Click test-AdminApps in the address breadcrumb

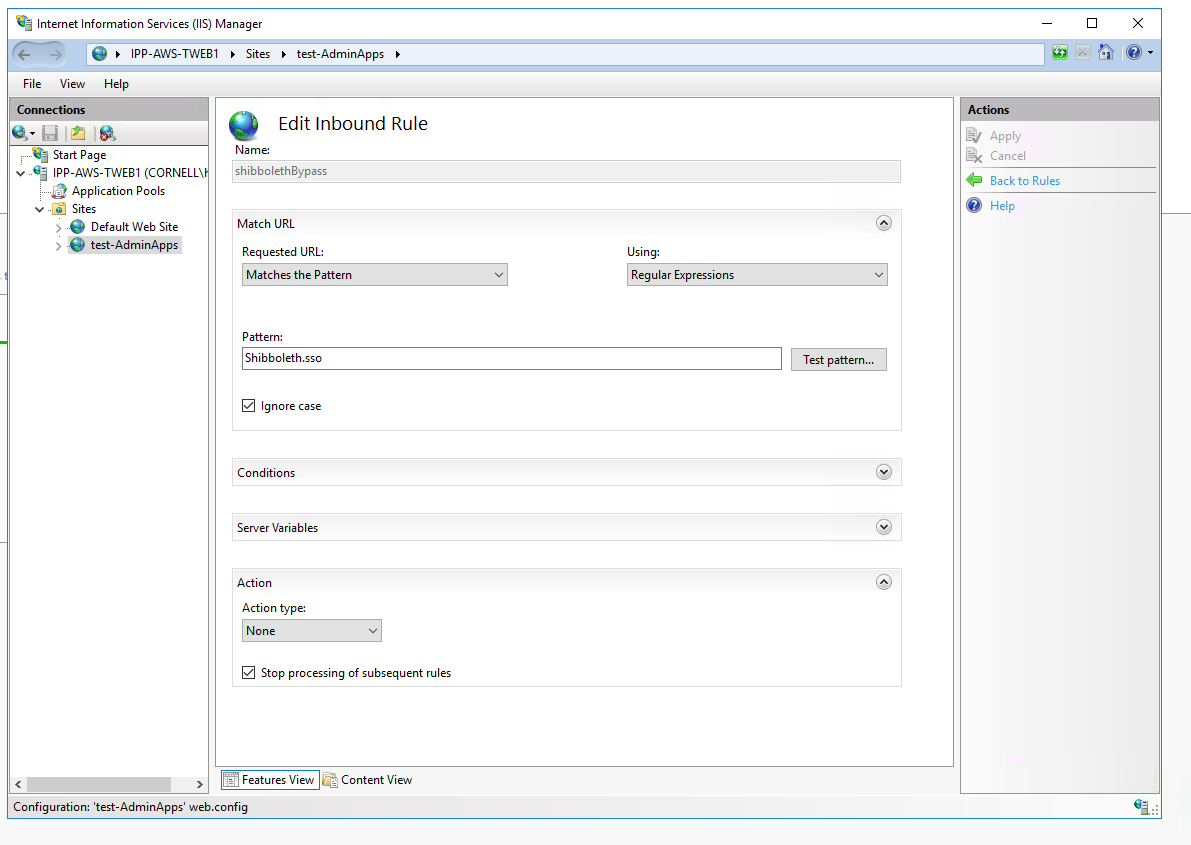pyautogui.click(x=340, y=54)
